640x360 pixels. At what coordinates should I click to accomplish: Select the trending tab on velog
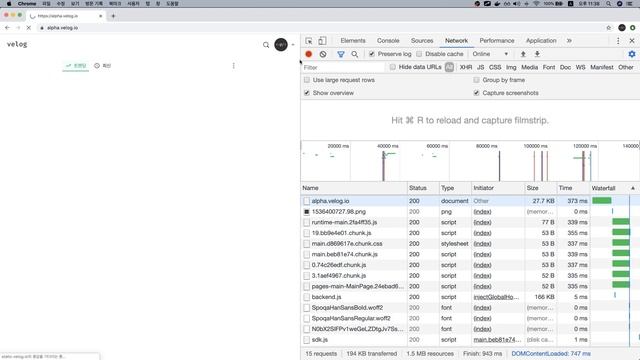pos(76,66)
